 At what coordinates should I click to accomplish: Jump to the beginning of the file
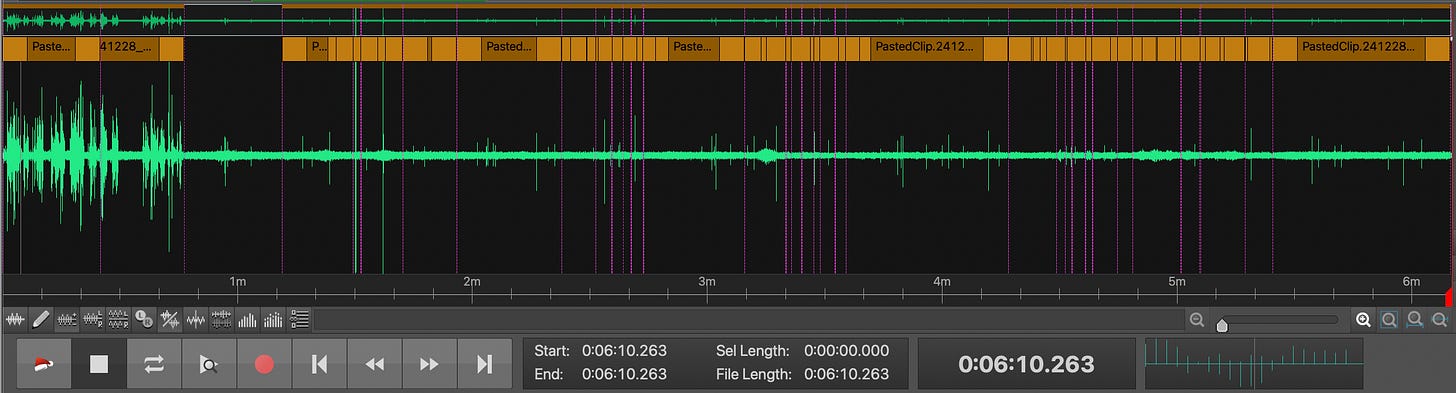319,364
